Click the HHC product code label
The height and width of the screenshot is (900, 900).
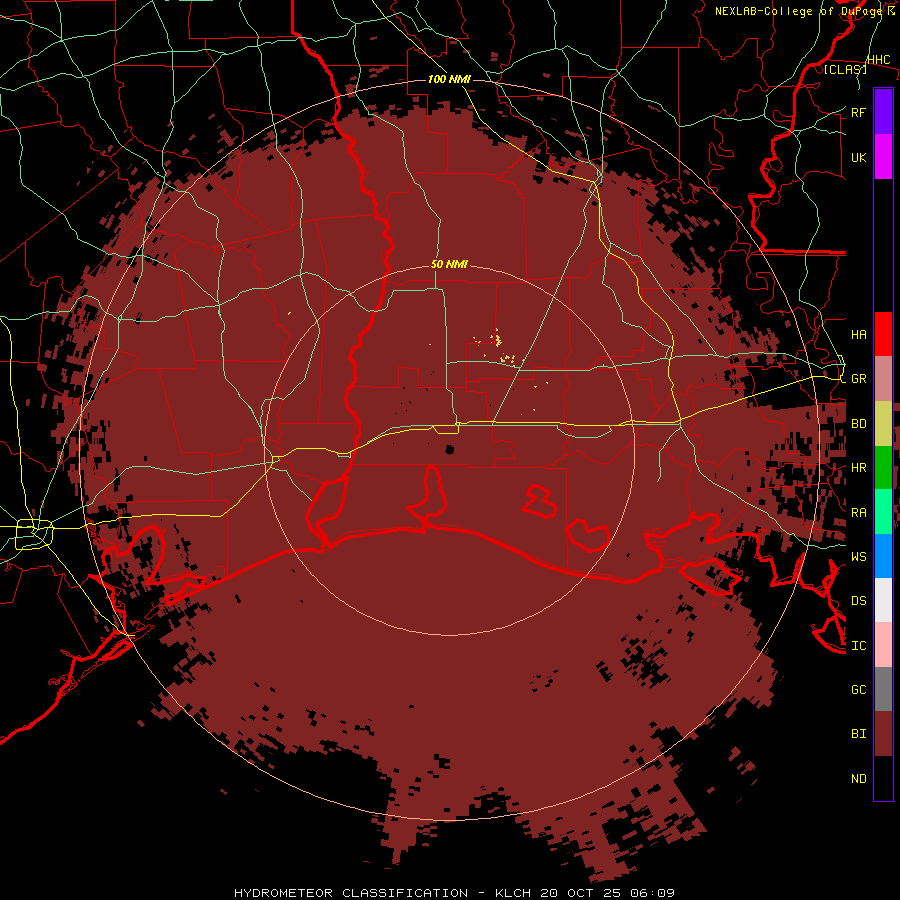(879, 60)
